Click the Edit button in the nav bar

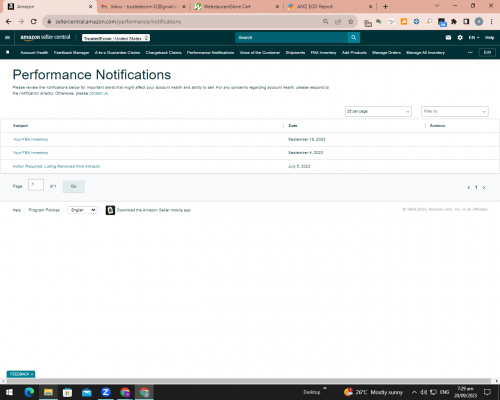click(x=487, y=52)
